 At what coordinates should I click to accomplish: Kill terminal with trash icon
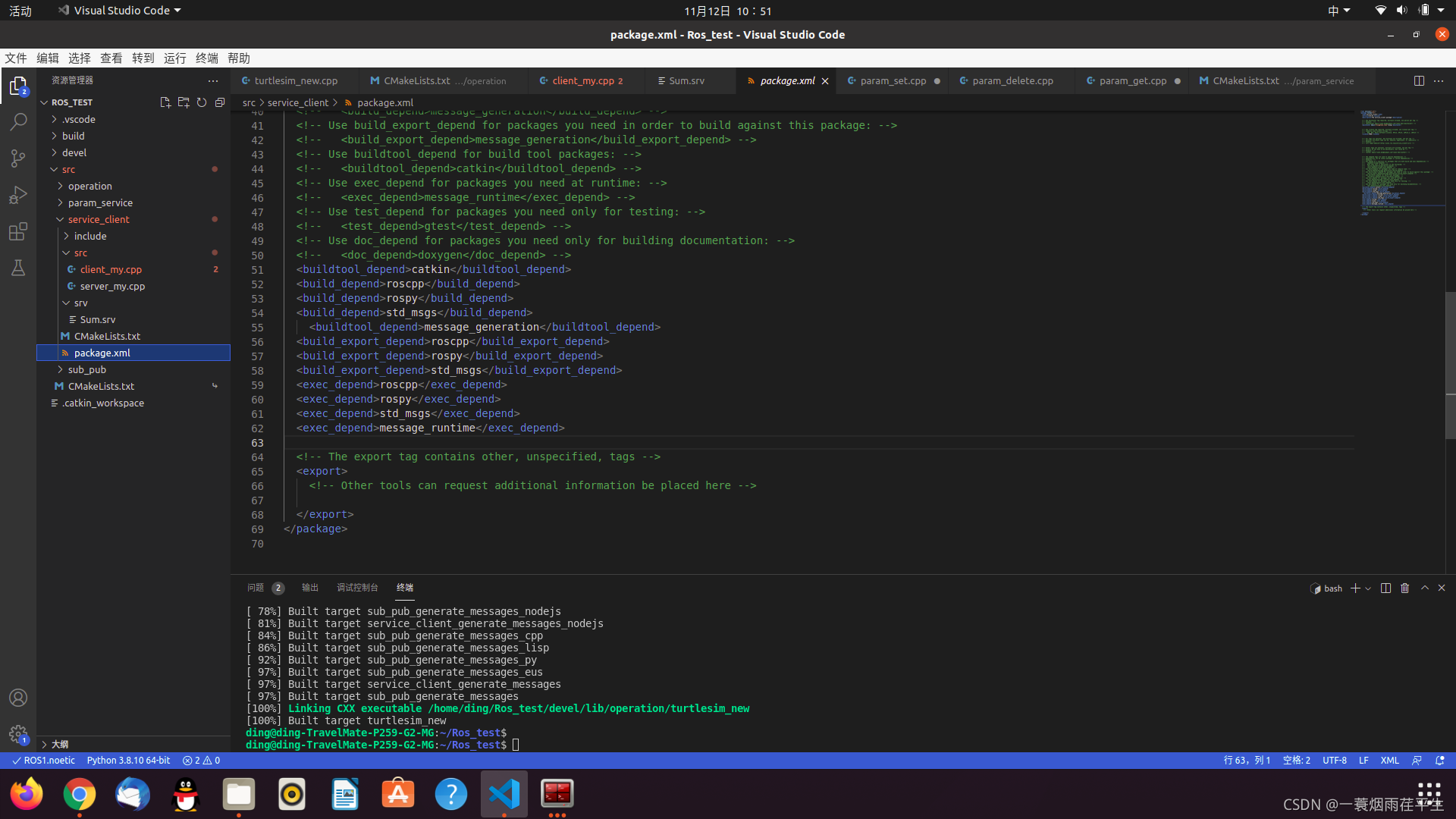coord(1404,588)
